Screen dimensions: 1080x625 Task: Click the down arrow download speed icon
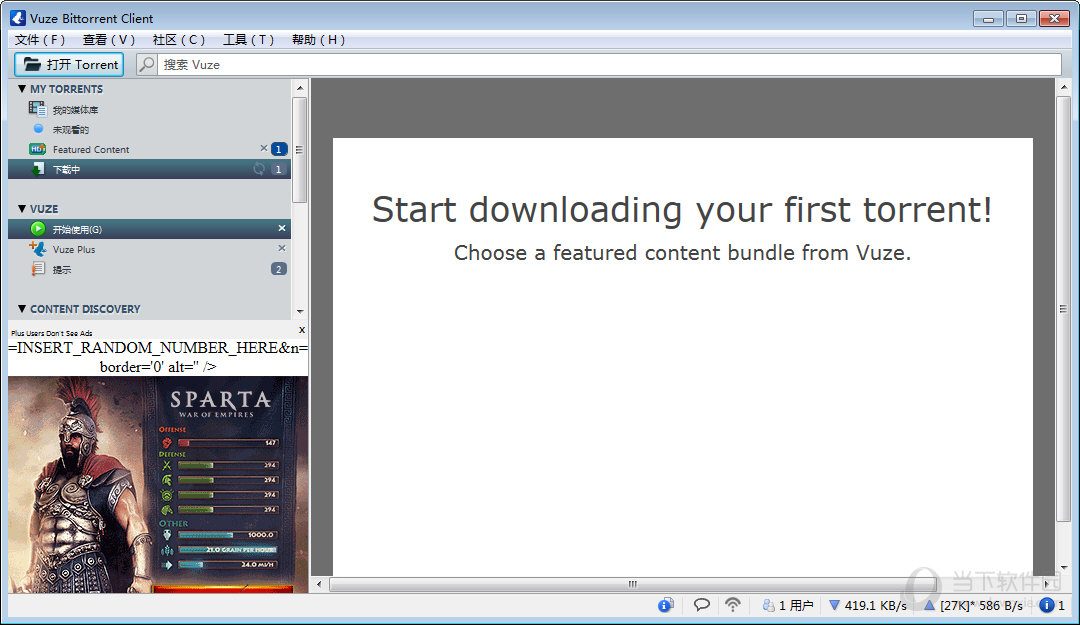[x=834, y=605]
